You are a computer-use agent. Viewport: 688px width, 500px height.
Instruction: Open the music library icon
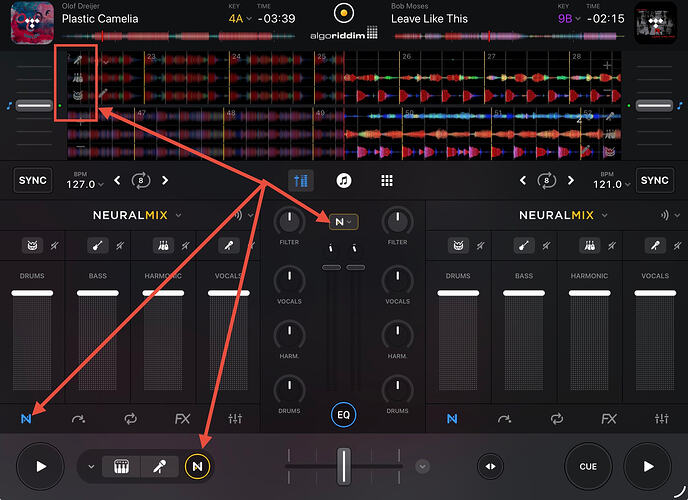(x=344, y=180)
